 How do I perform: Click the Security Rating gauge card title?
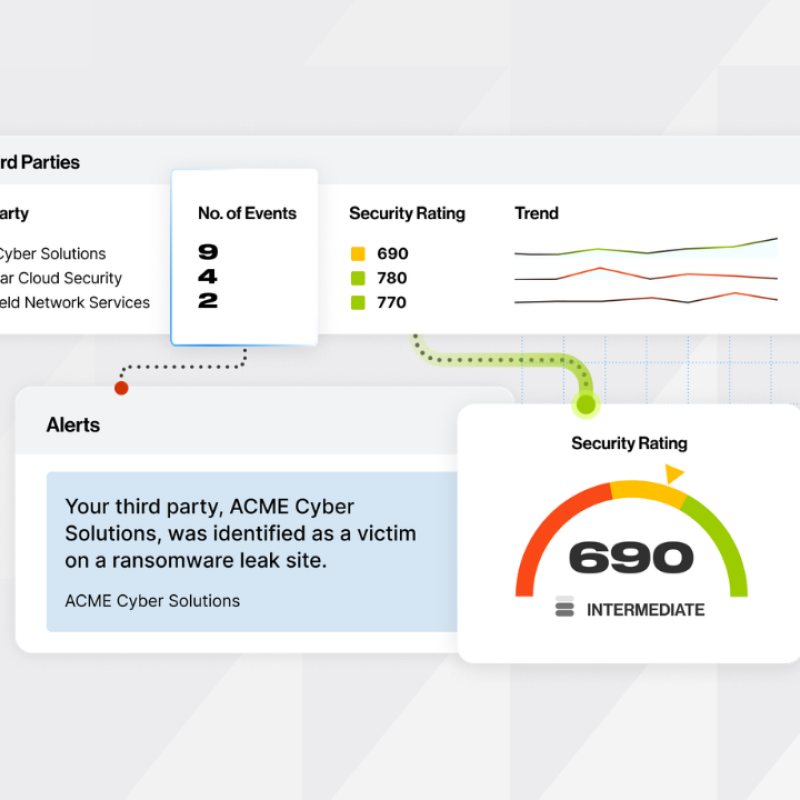(x=629, y=443)
